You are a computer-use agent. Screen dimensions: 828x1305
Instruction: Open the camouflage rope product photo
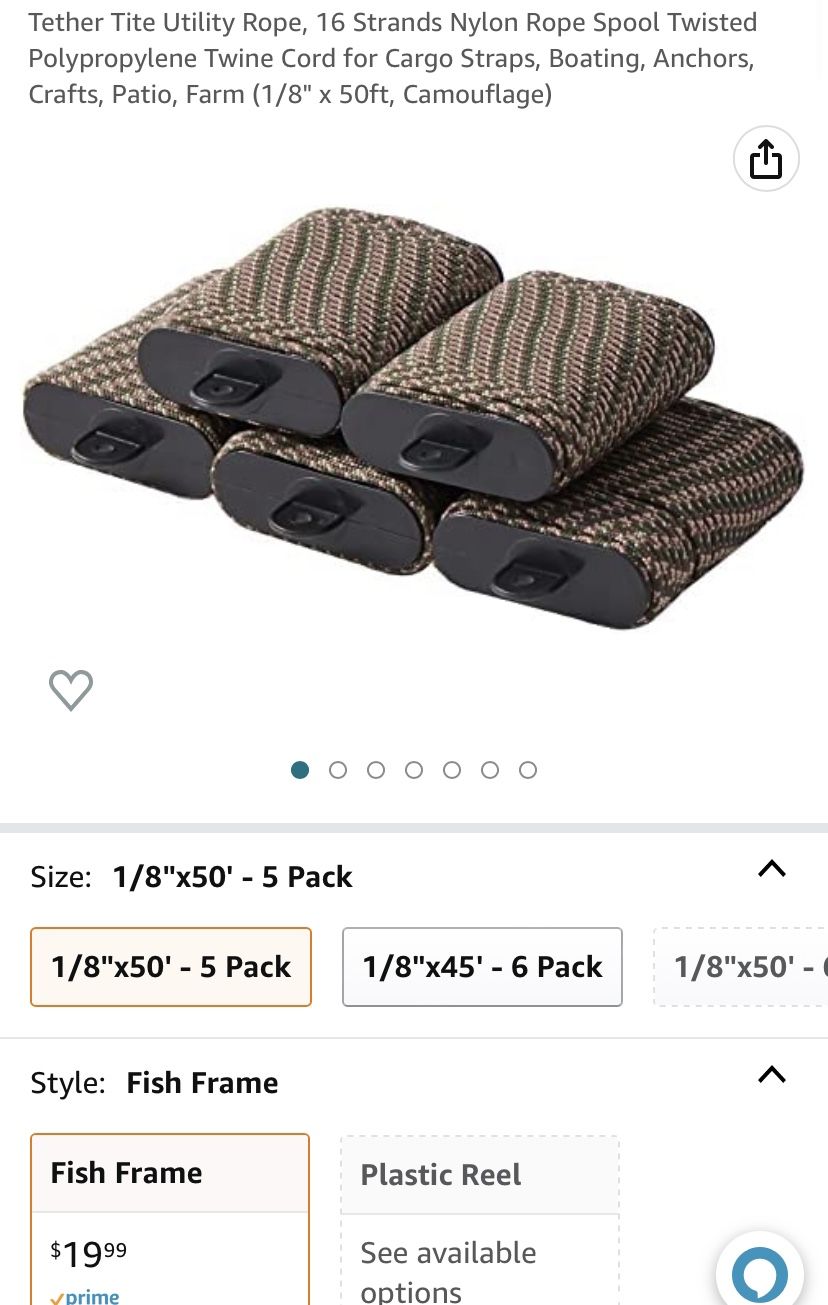(x=413, y=419)
